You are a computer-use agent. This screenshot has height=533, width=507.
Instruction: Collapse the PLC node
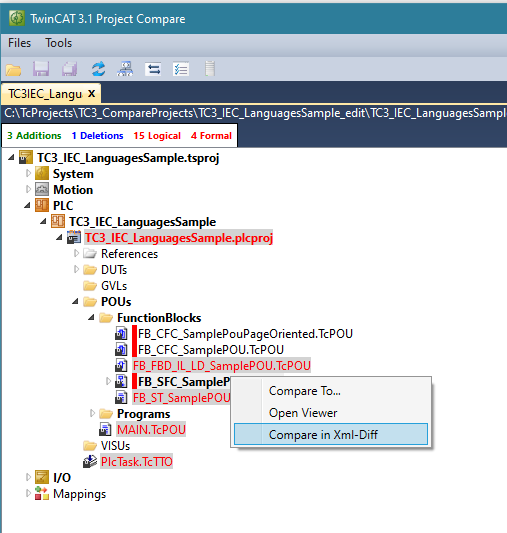coord(28,205)
